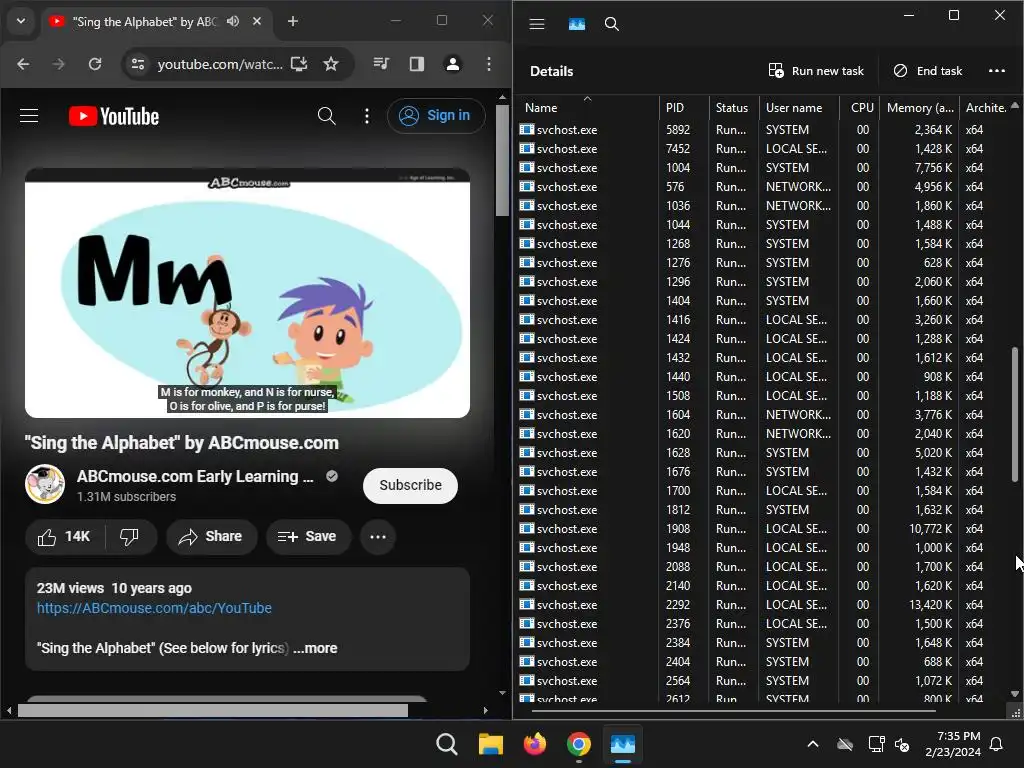The image size is (1024, 768).
Task: Click the Task Manager app icon
Action: point(577,24)
